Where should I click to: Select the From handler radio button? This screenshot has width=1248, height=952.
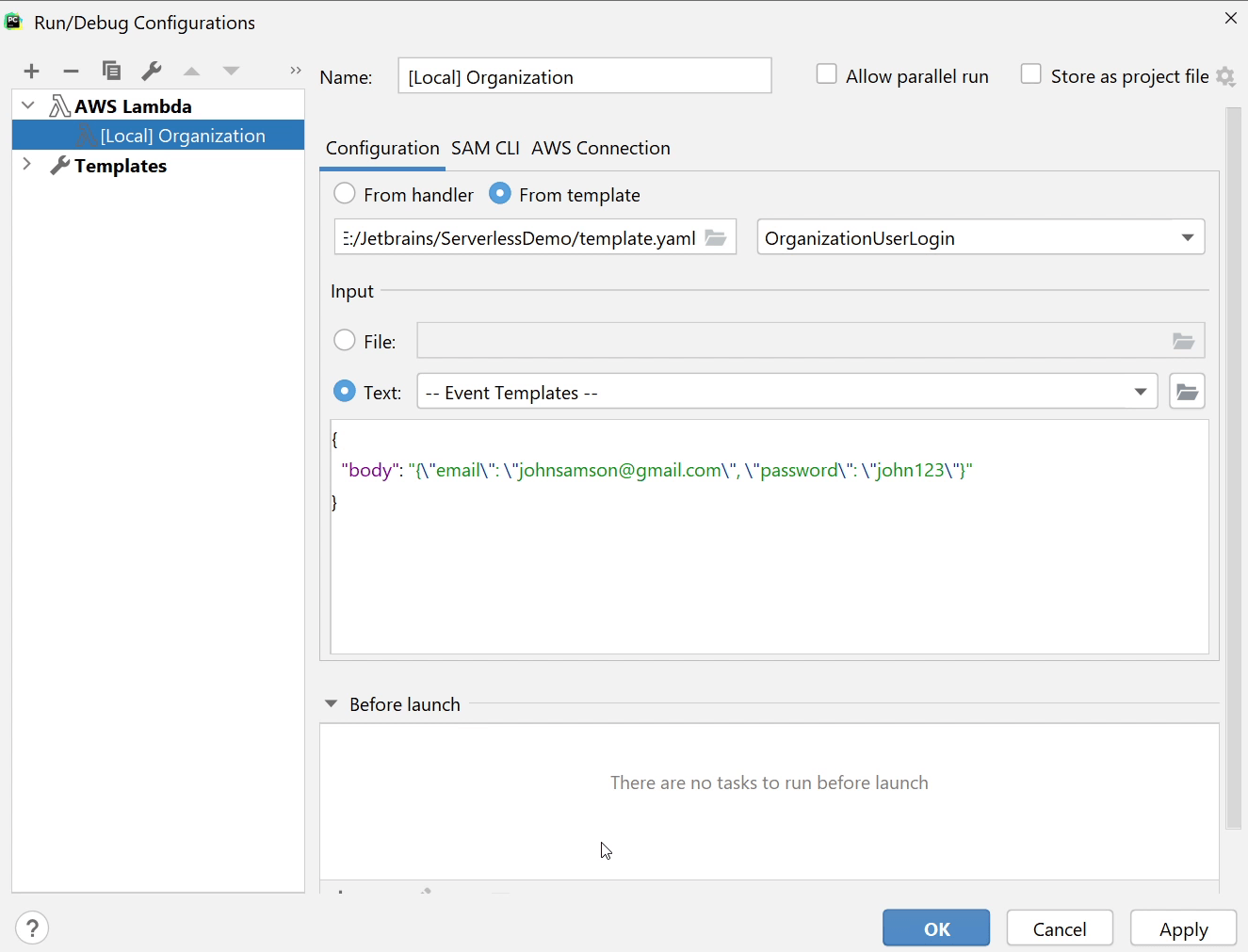point(346,193)
